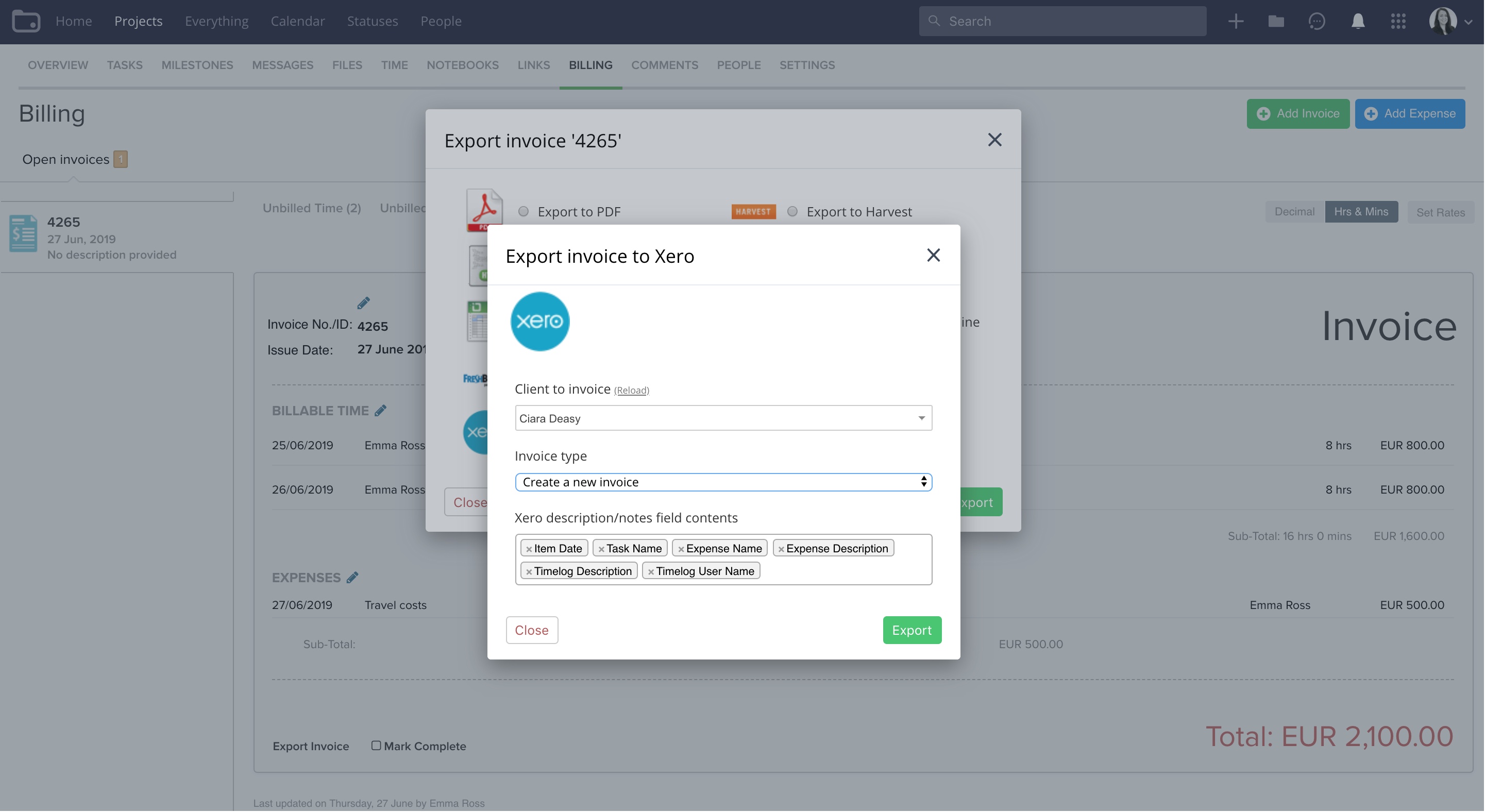Open the Comments tab
This screenshot has width=1485, height=812.
665,65
